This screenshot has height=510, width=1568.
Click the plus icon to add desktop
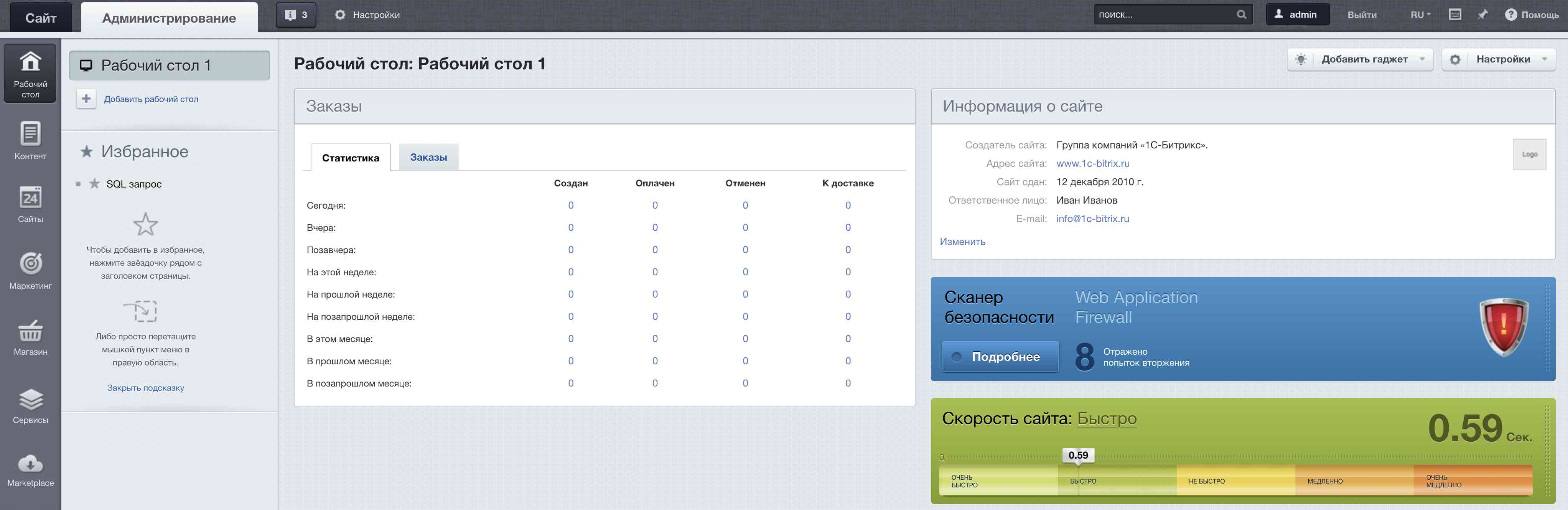pos(86,99)
